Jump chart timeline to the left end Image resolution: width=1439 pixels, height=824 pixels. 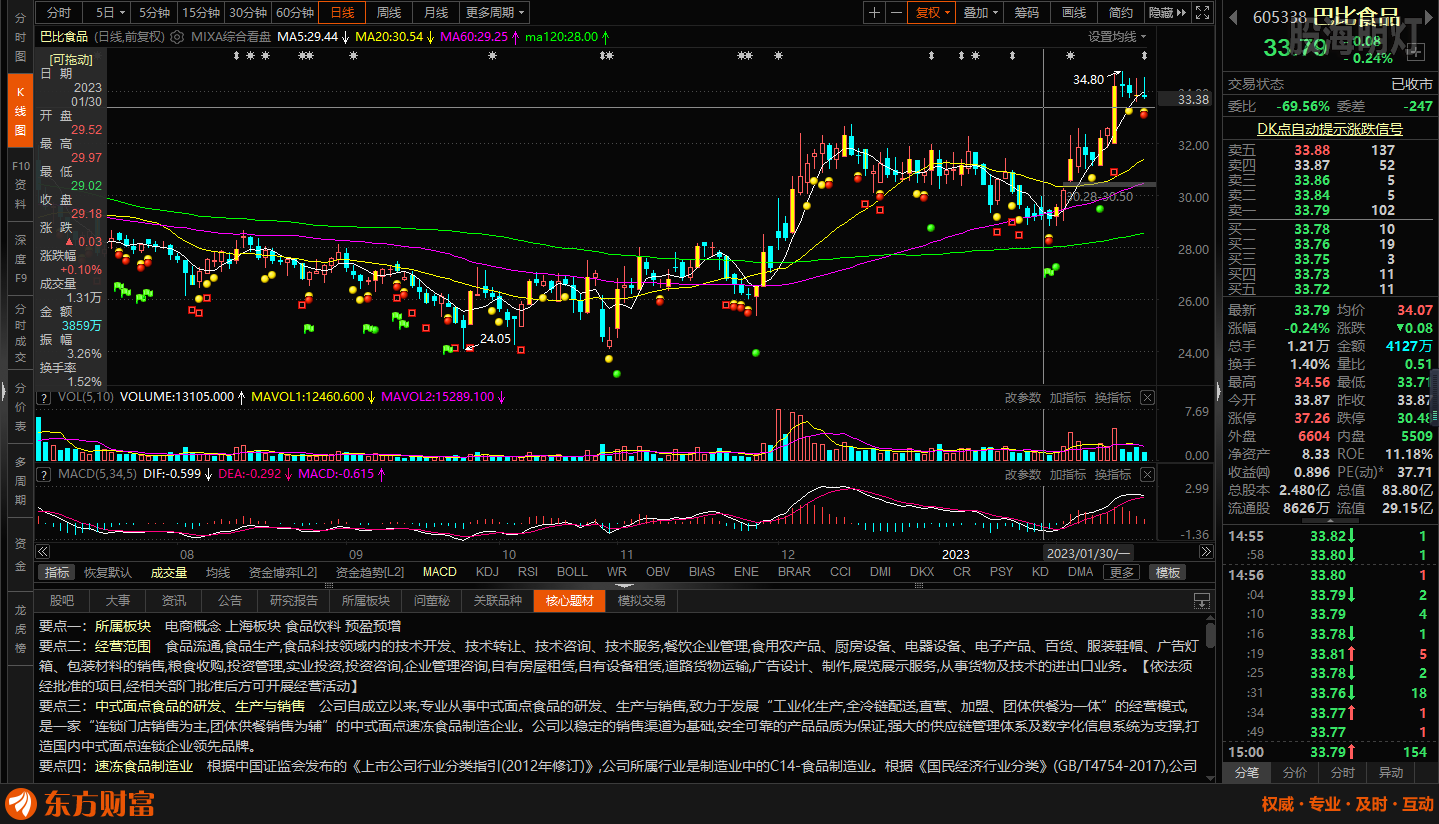tap(42, 552)
